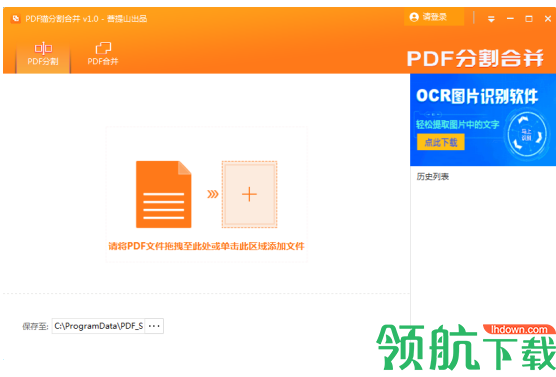This screenshot has height=377, width=556.
Task: Click the 保存至 label
Action: [35, 326]
